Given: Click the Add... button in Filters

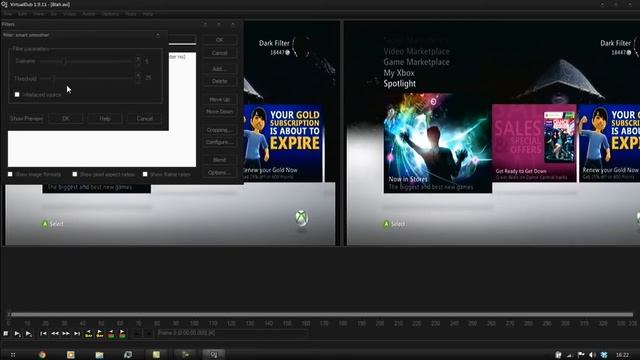Looking at the screenshot, I should tap(220, 69).
